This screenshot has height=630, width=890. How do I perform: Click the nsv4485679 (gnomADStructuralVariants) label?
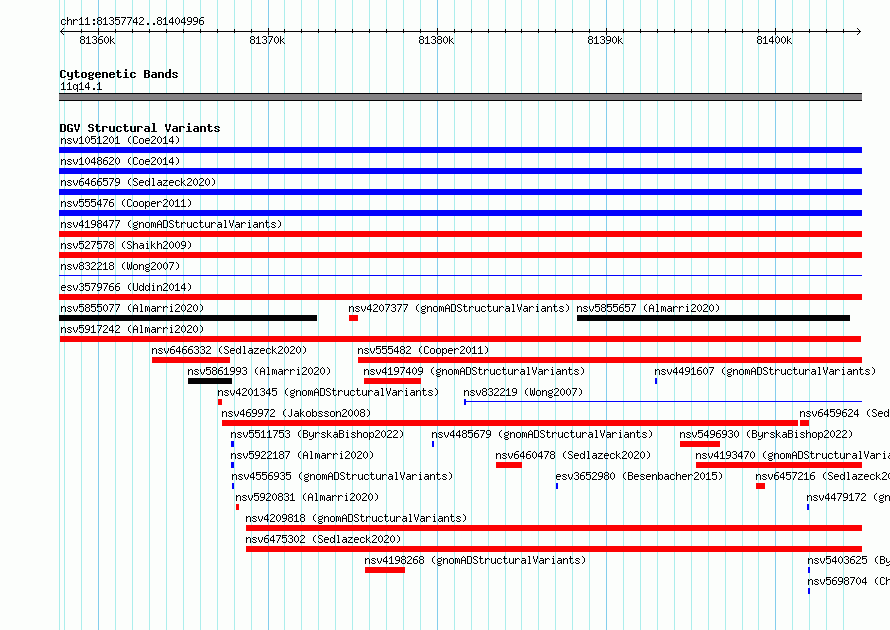[x=542, y=434]
